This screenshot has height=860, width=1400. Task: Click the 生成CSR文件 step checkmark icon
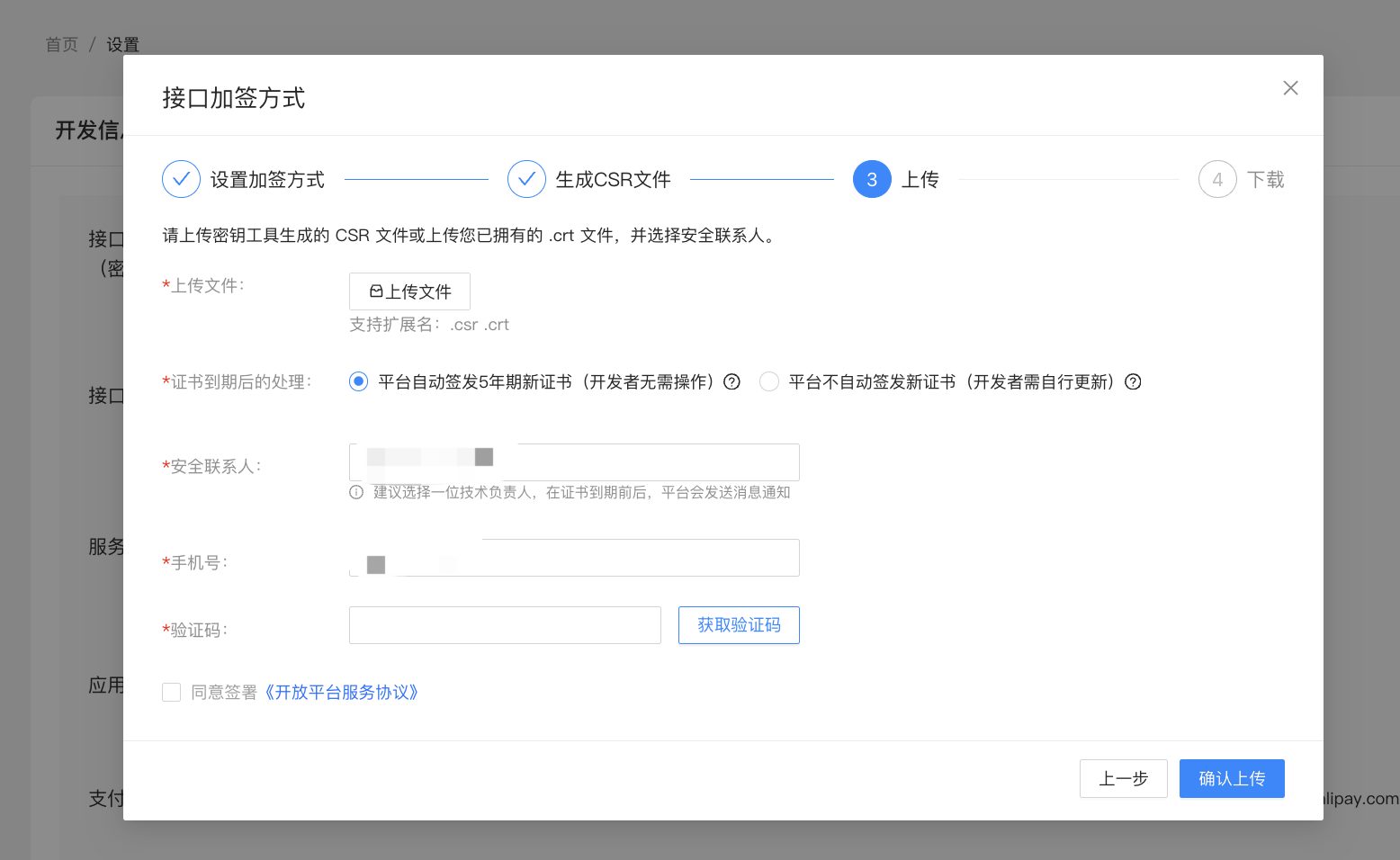[x=526, y=179]
